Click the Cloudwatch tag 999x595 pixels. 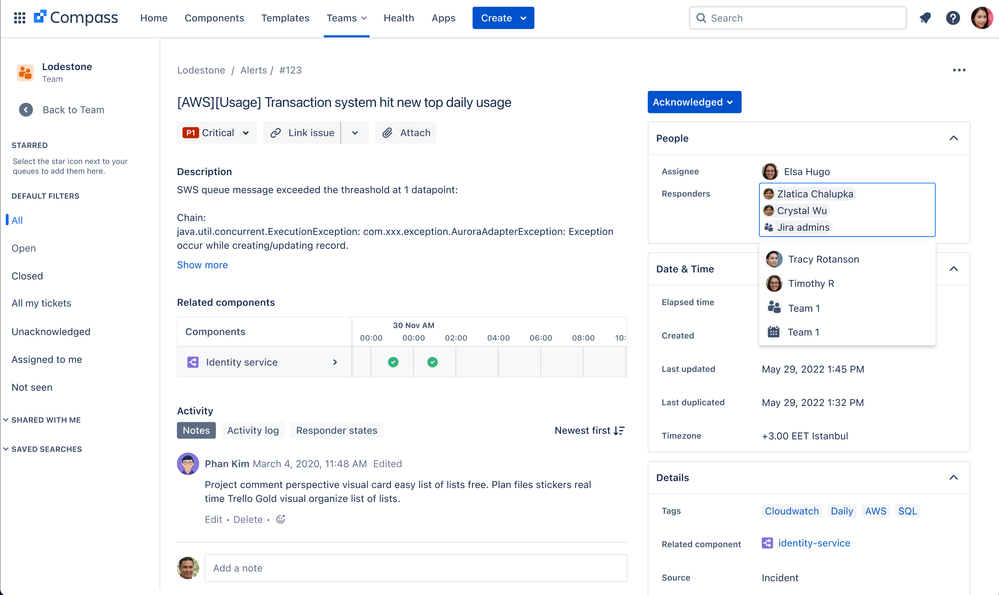click(x=792, y=511)
